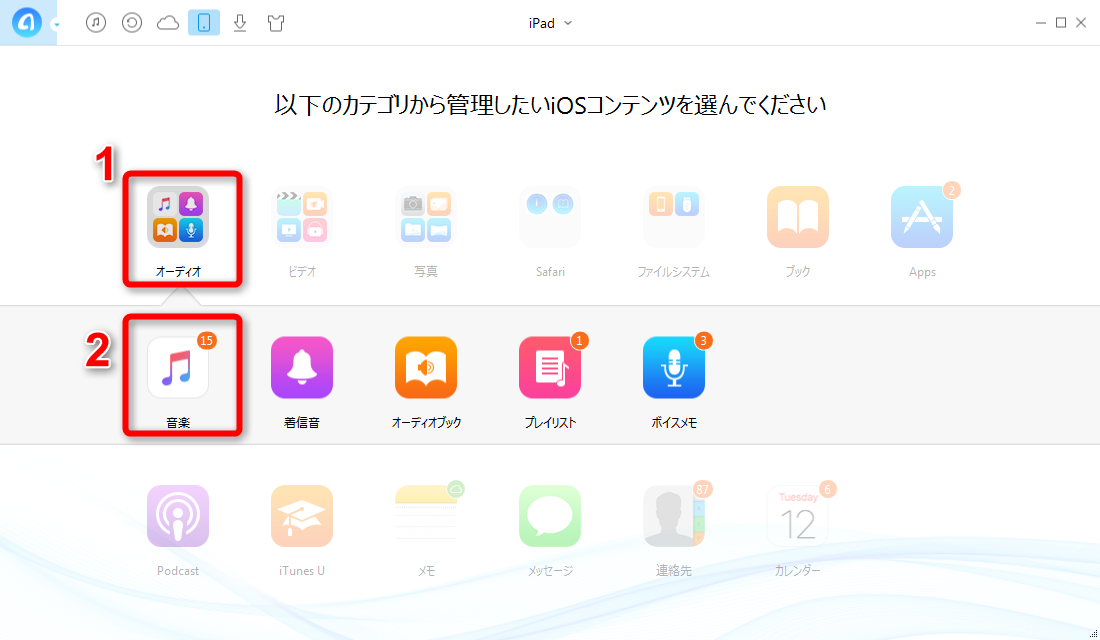Screen dimensions: 1100x640
Task: Open the Apps category icon
Action: [922, 217]
